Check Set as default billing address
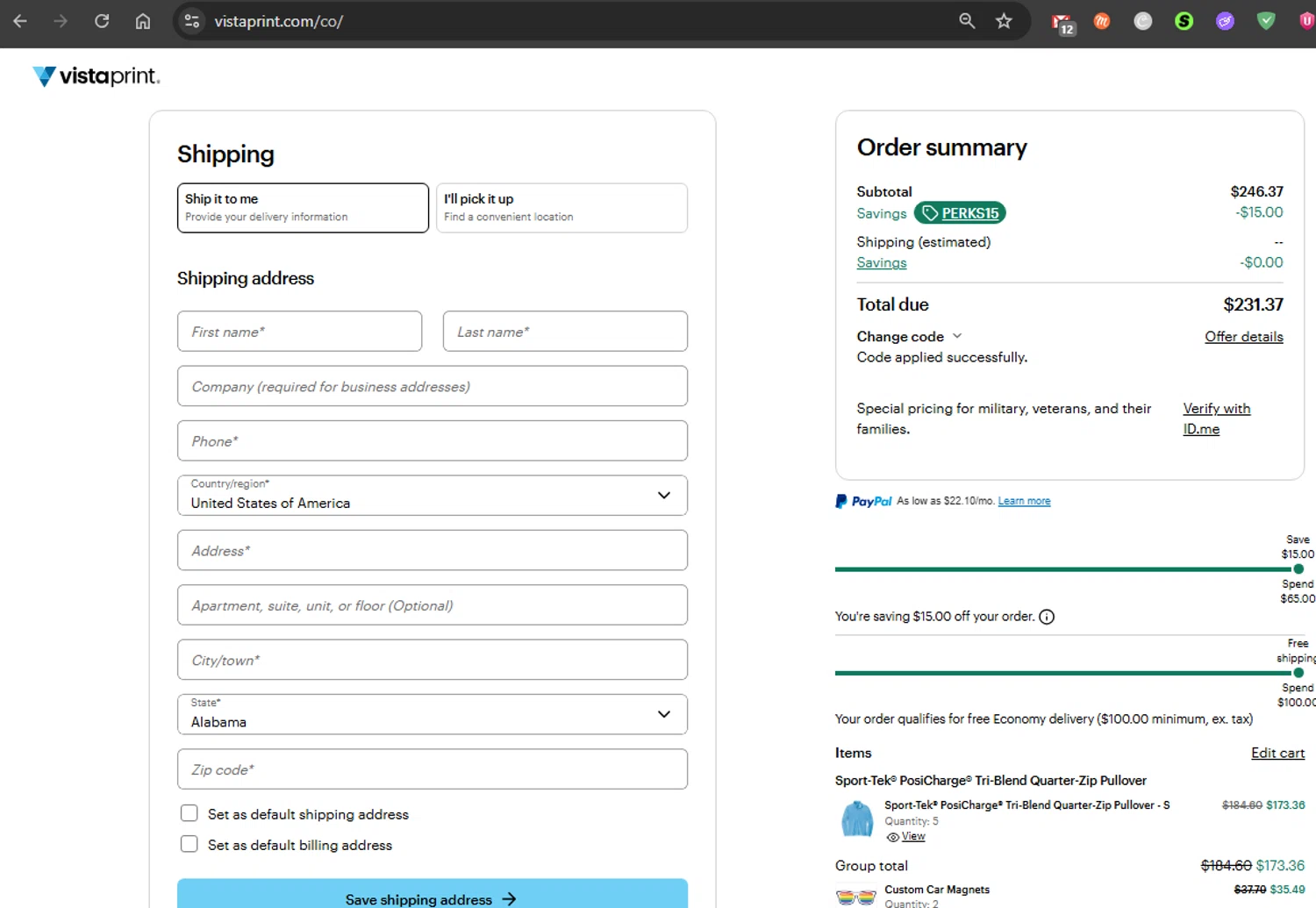 coord(189,844)
